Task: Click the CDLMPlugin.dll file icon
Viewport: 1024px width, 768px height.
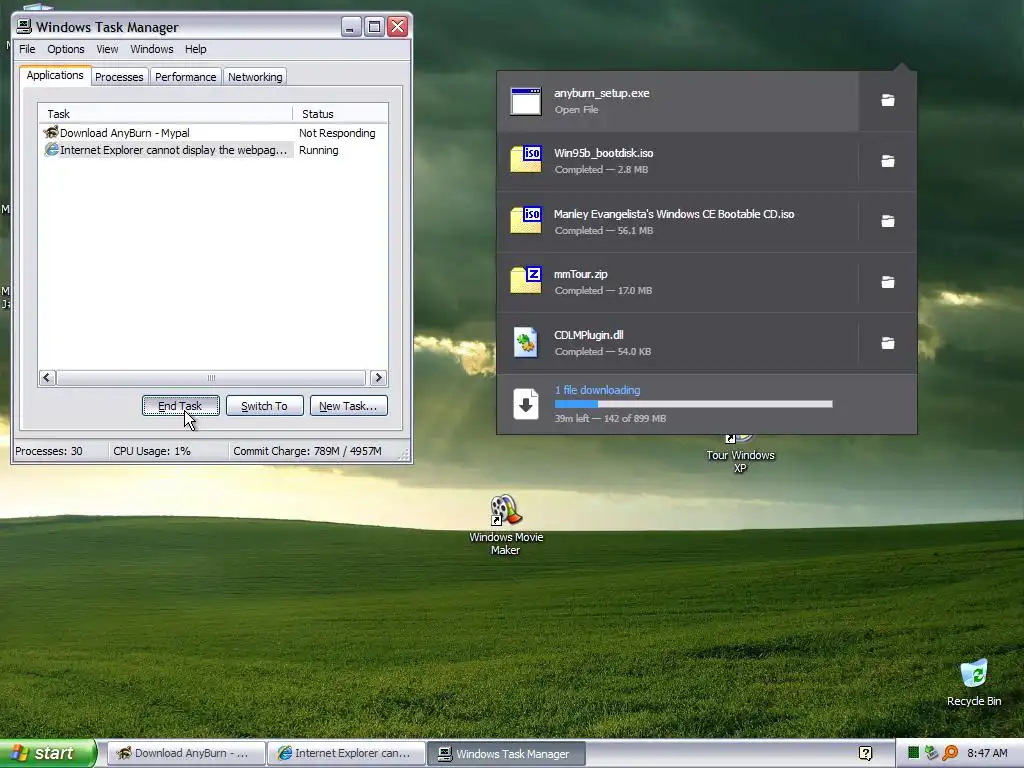Action: pos(526,342)
